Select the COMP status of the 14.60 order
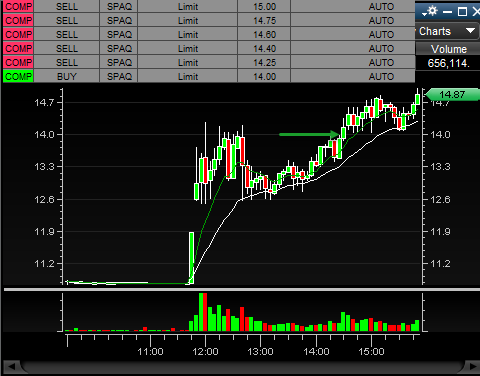Screen dimensions: 480x376 [x=18, y=35]
